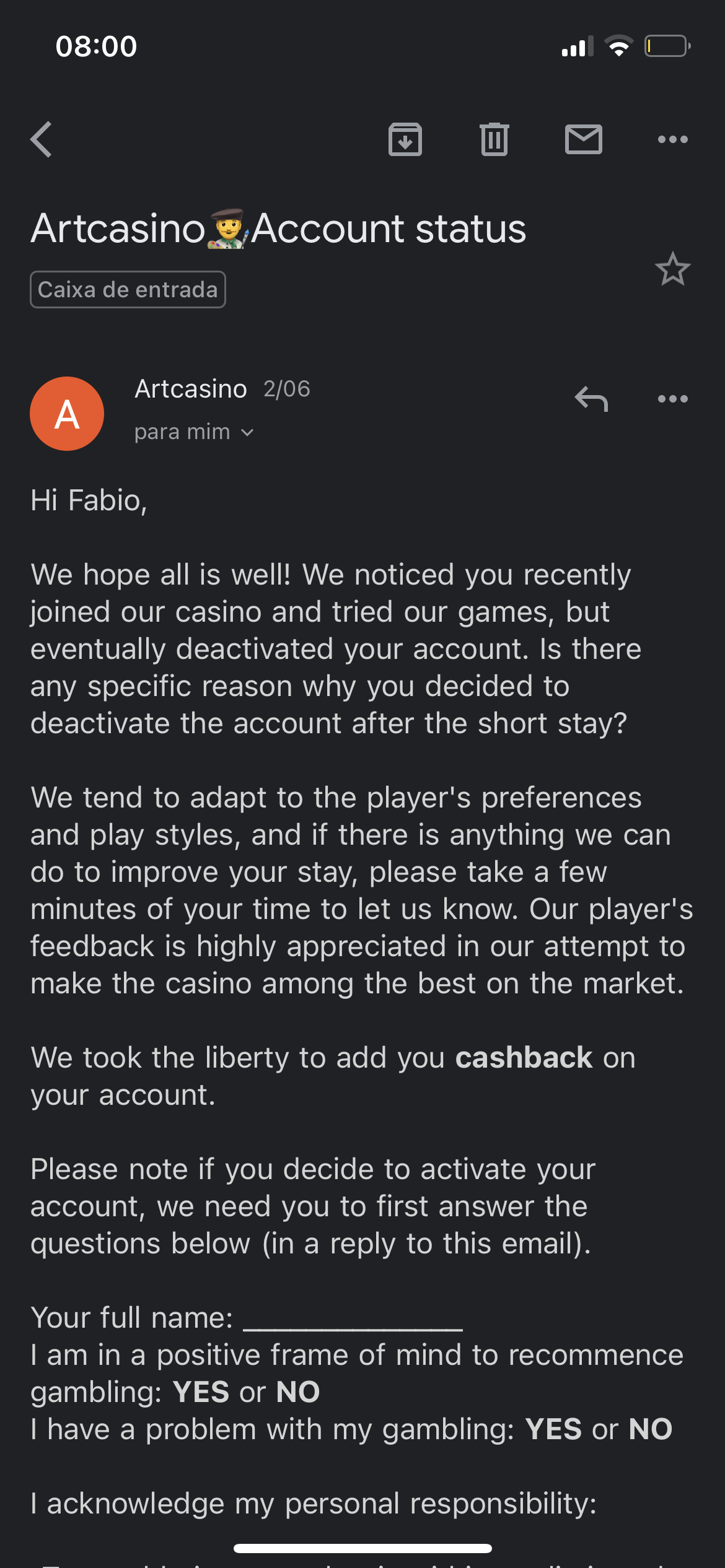Viewport: 725px width, 1568px height.
Task: Mark the email as unread
Action: coord(583,139)
